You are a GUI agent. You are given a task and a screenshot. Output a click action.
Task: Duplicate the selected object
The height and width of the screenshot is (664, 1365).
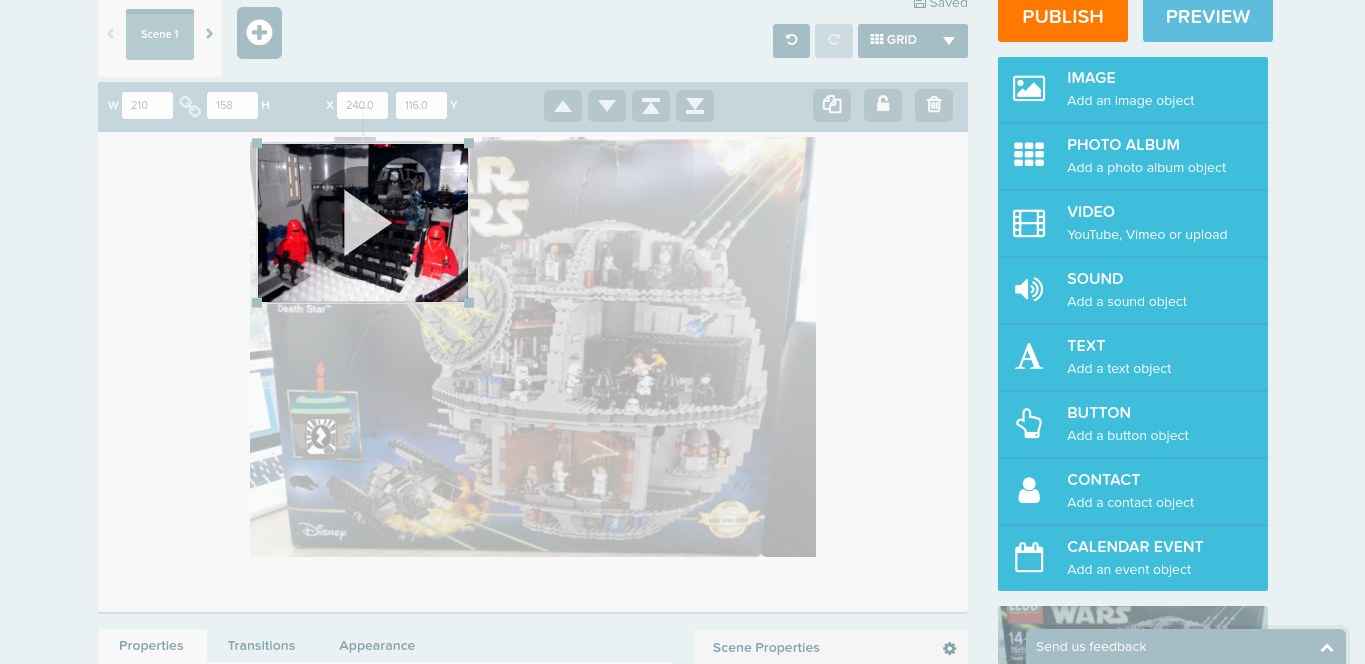click(832, 105)
